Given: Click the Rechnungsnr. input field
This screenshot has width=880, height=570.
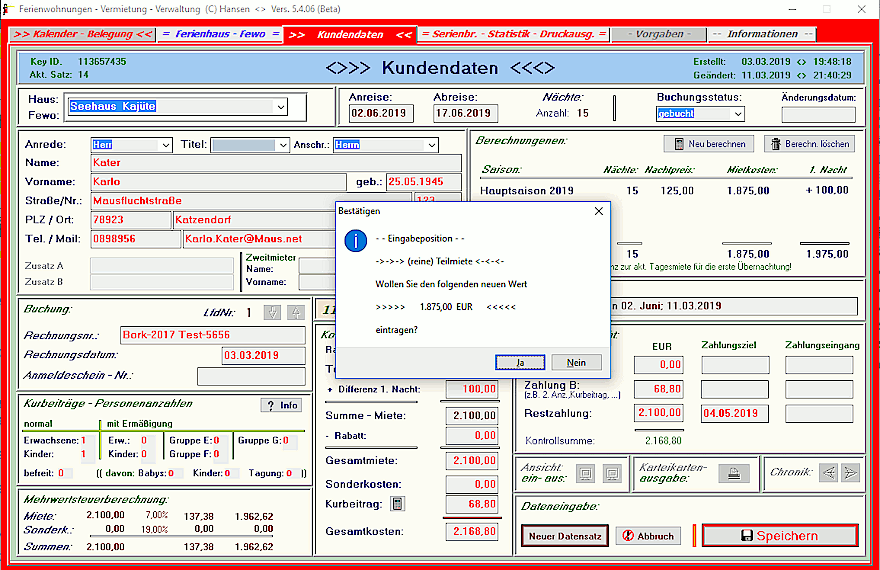Looking at the screenshot, I should click(212, 335).
